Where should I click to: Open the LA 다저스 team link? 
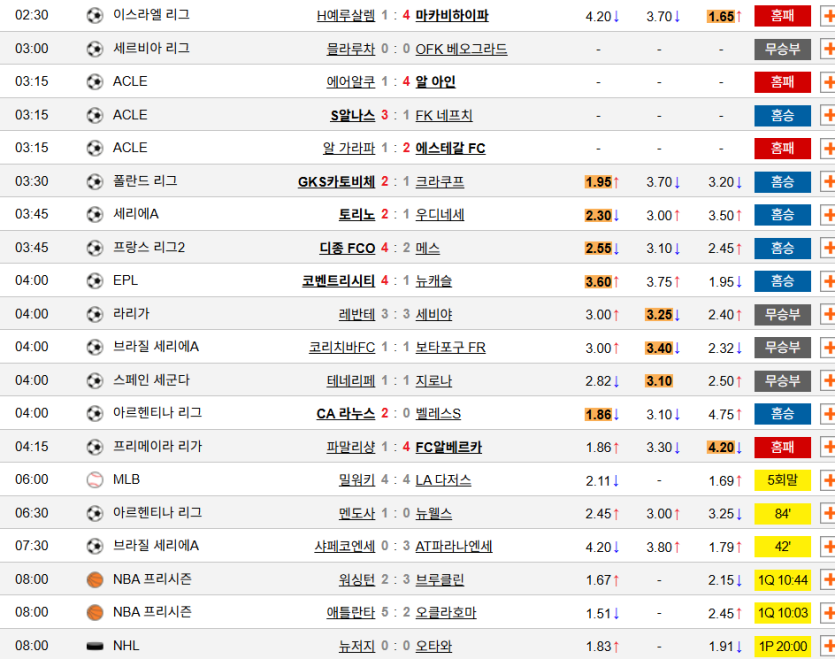pos(443,480)
